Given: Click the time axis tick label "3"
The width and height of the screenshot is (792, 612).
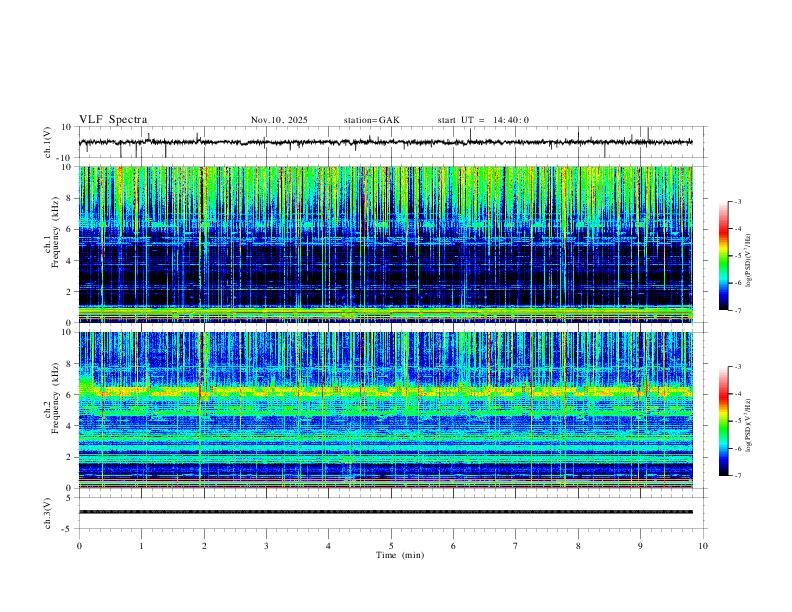Looking at the screenshot, I should coord(266,546).
